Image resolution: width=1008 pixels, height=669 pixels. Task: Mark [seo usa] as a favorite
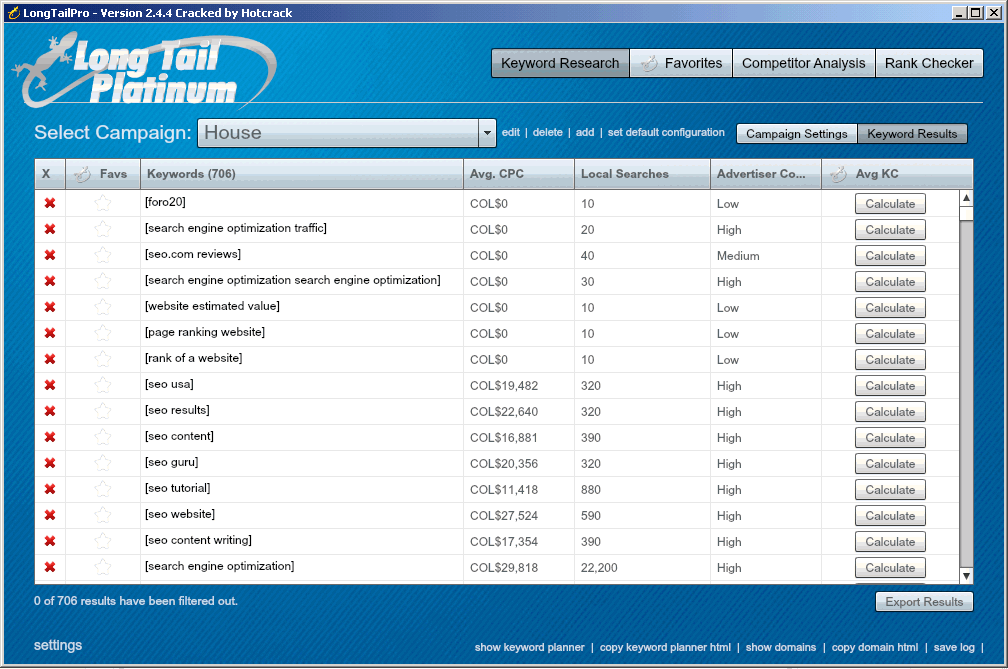pyautogui.click(x=103, y=385)
